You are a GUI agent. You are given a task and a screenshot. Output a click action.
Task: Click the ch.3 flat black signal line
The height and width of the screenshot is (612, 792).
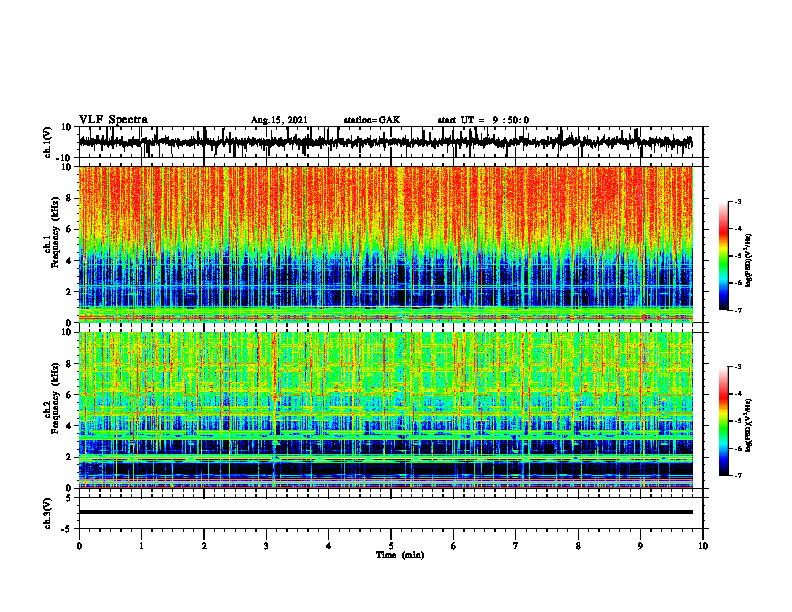coord(385,512)
